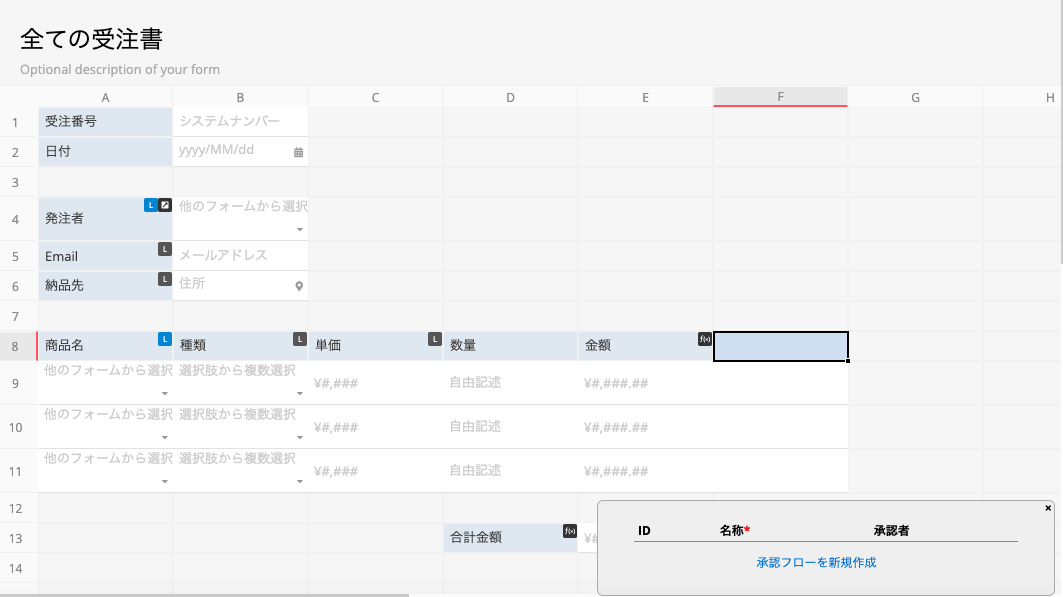The image size is (1063, 597).
Task: Select row 8 header number
Action: [x=16, y=346]
